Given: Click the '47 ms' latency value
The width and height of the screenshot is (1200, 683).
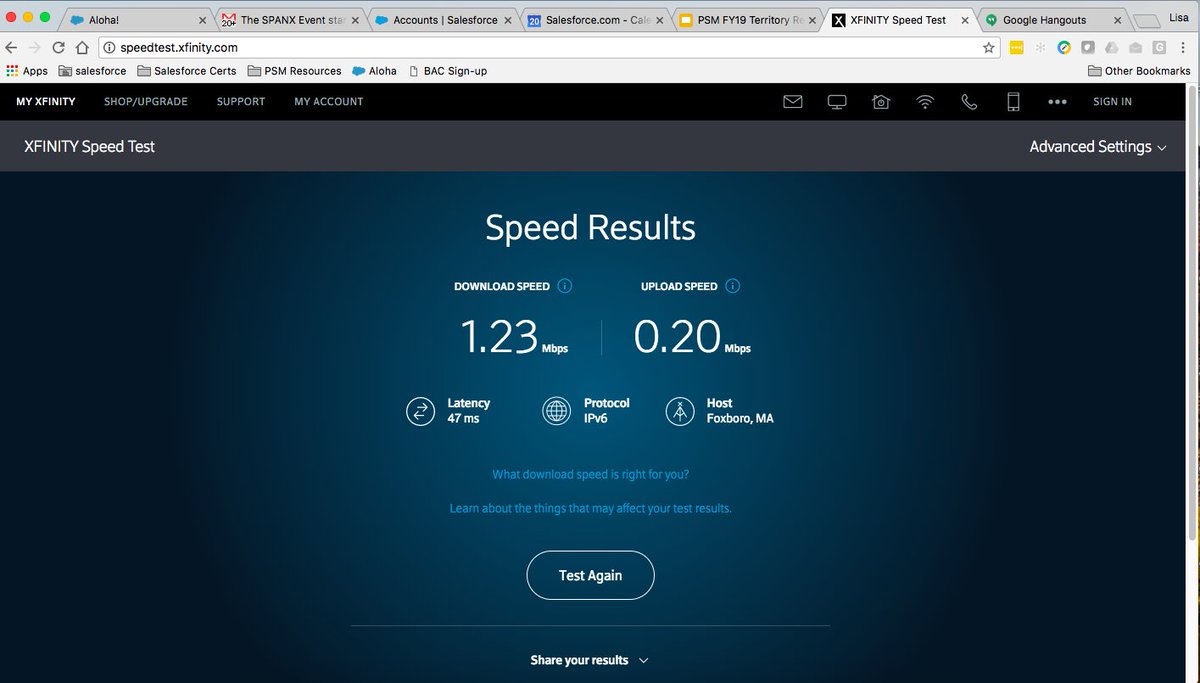Looking at the screenshot, I should (x=463, y=419).
